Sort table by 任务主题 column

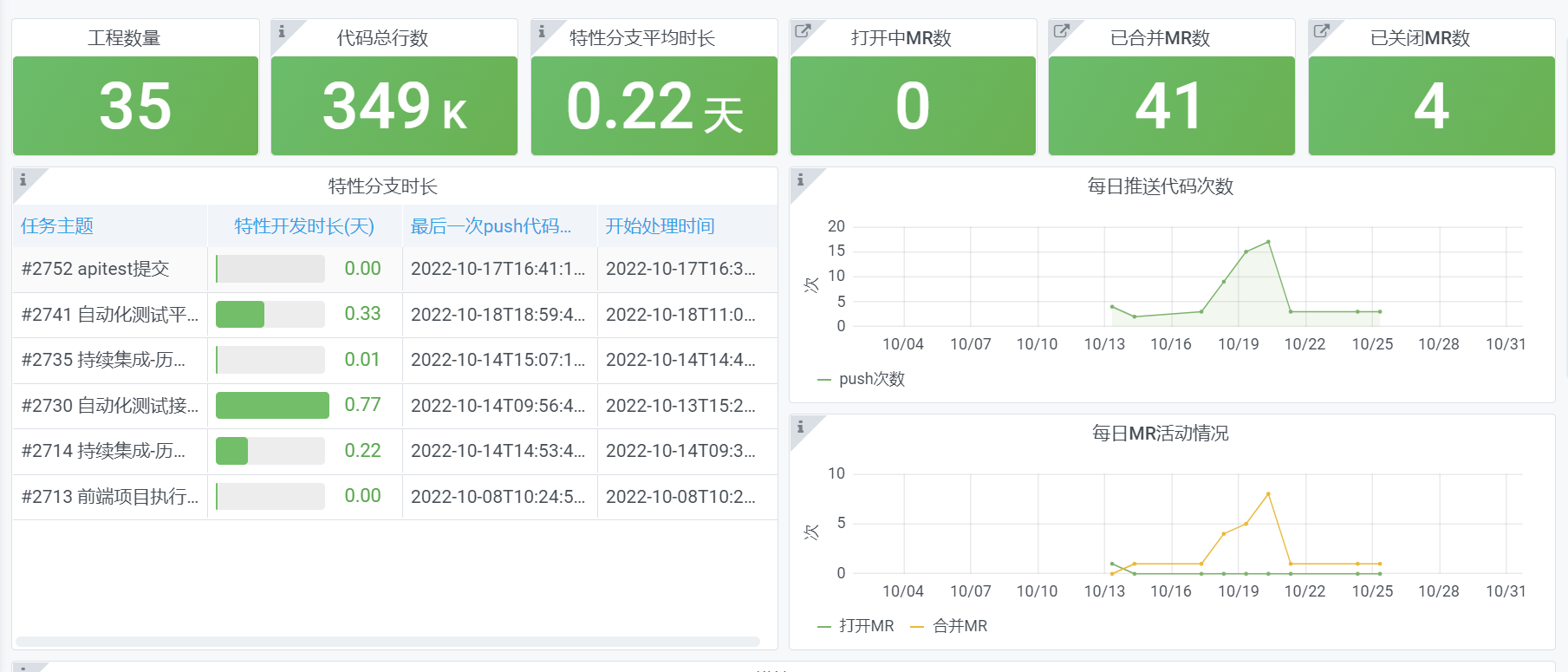(x=57, y=226)
